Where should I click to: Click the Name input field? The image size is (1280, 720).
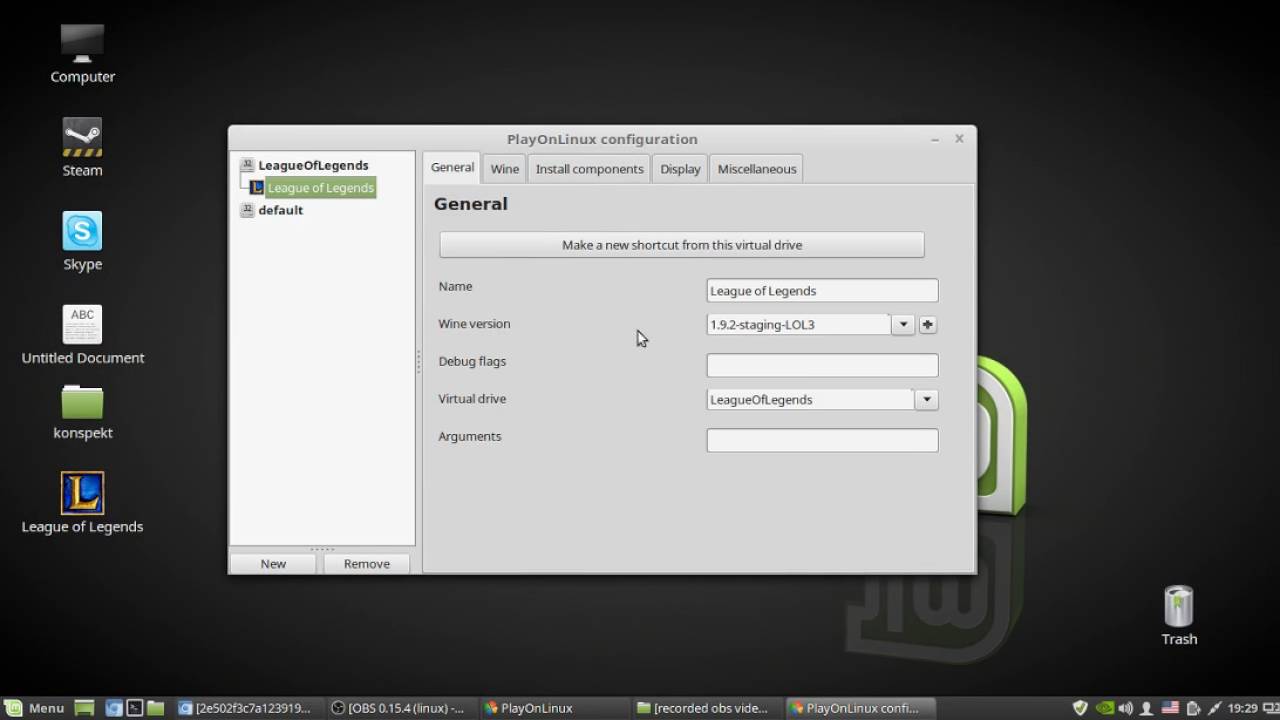[x=822, y=291]
